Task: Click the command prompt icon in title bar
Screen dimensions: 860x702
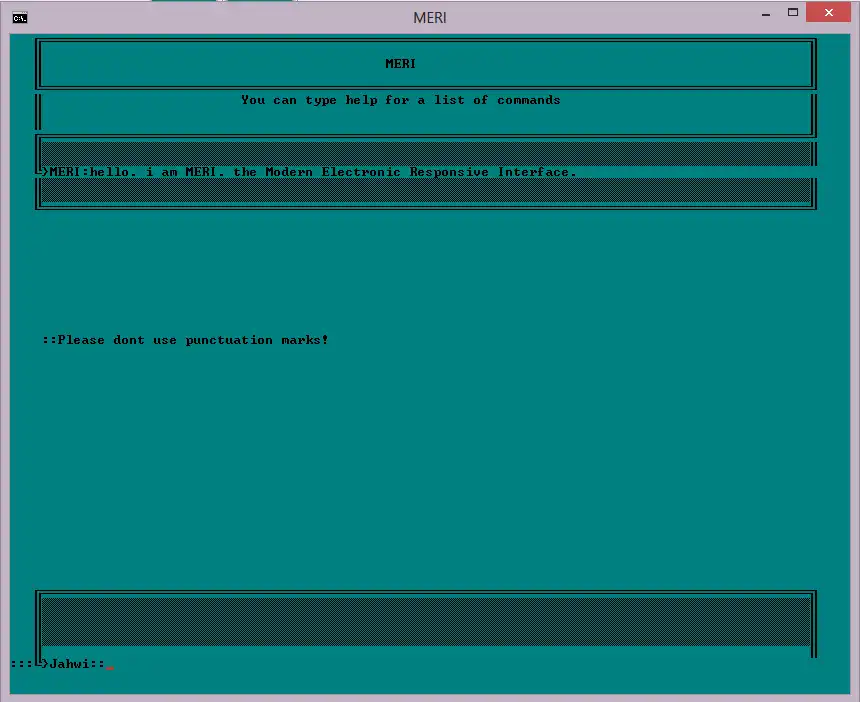Action: coord(19,17)
